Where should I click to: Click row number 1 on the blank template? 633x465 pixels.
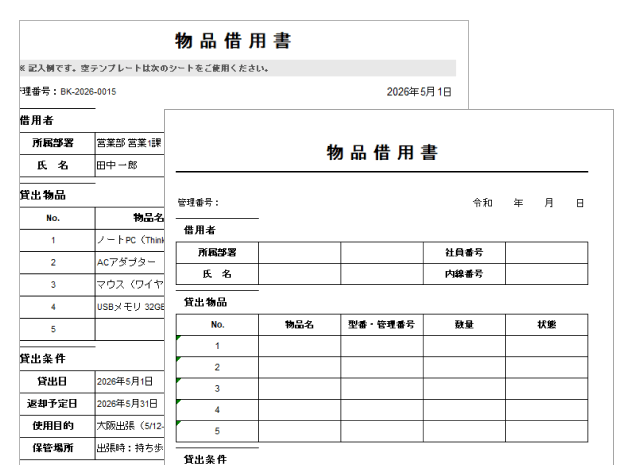pyautogui.click(x=217, y=346)
